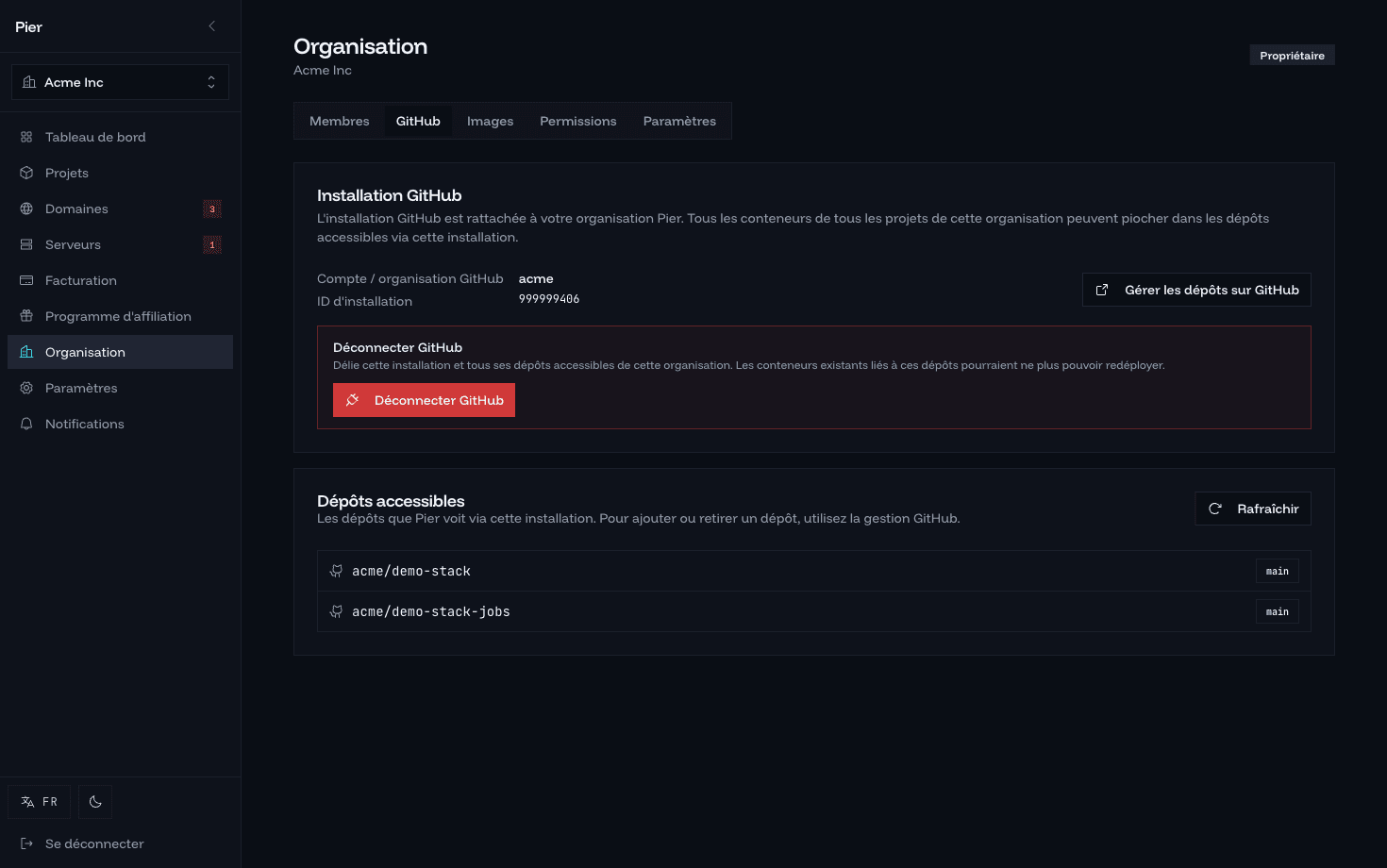1387x868 pixels.
Task: Collapse the sidebar with the chevron arrow
Action: click(211, 26)
